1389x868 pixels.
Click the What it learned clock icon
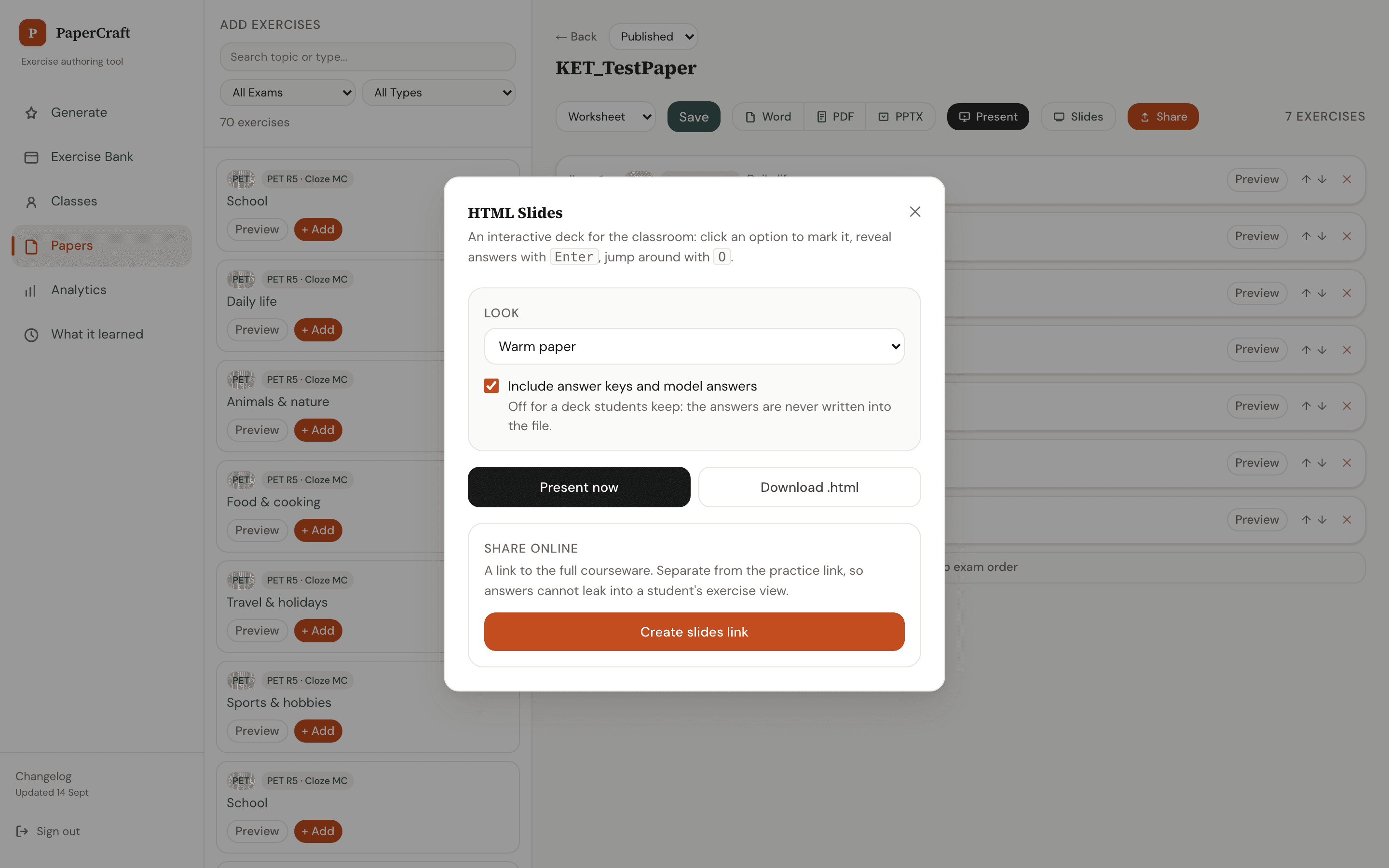click(31, 335)
